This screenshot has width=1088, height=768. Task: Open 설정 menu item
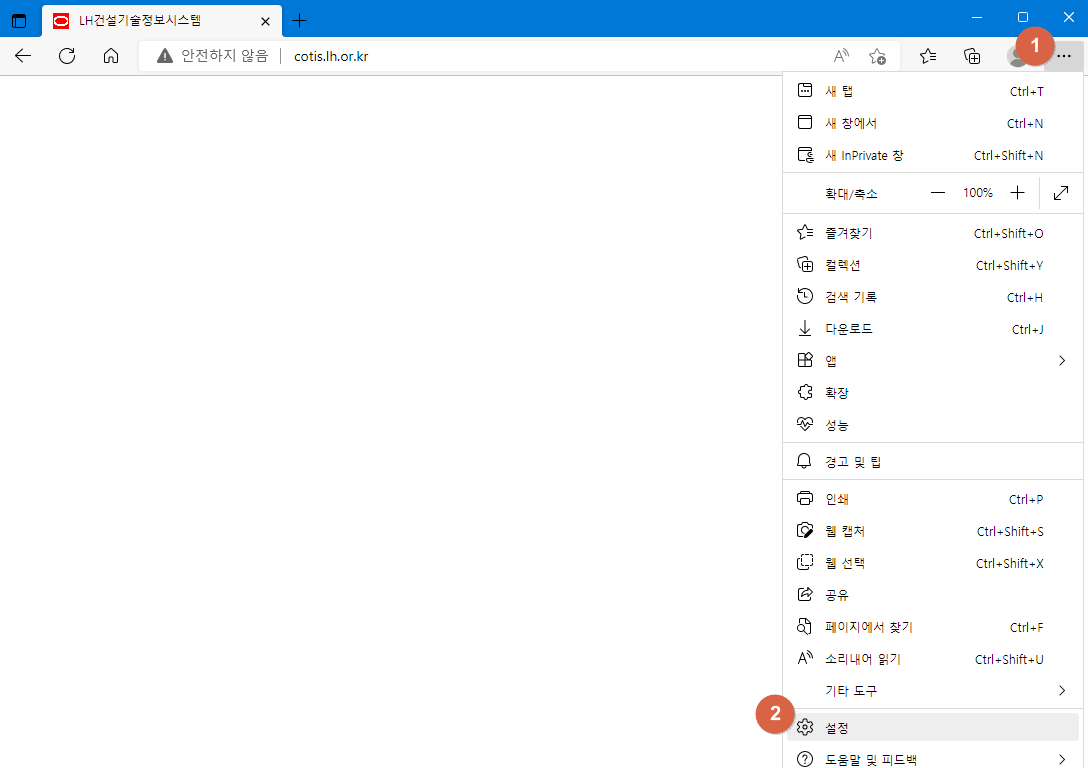(933, 728)
